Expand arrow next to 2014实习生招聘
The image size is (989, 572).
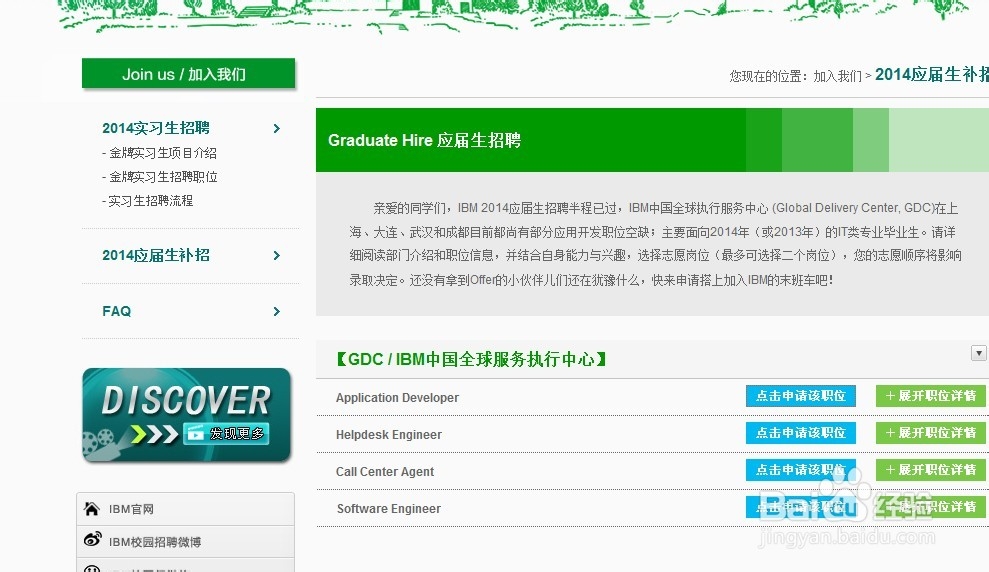276,129
